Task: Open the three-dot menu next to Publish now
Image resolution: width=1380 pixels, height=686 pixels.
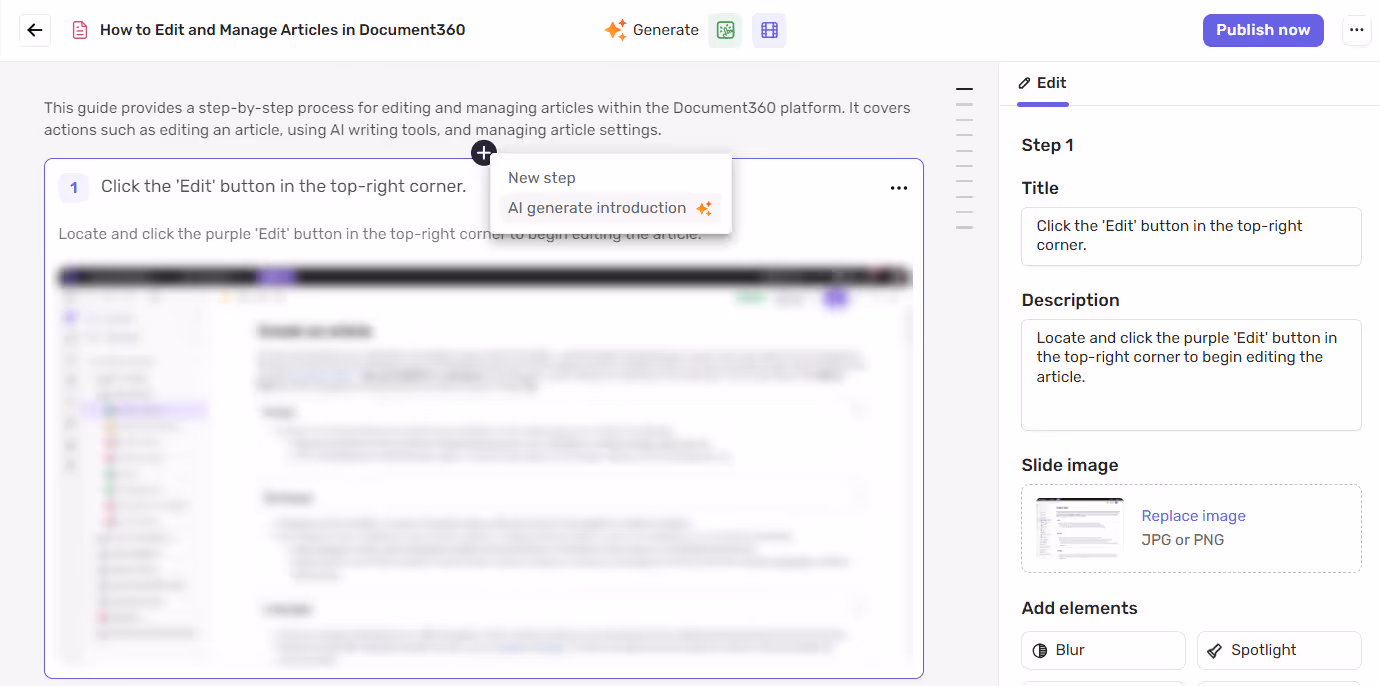Action: coord(1356,30)
